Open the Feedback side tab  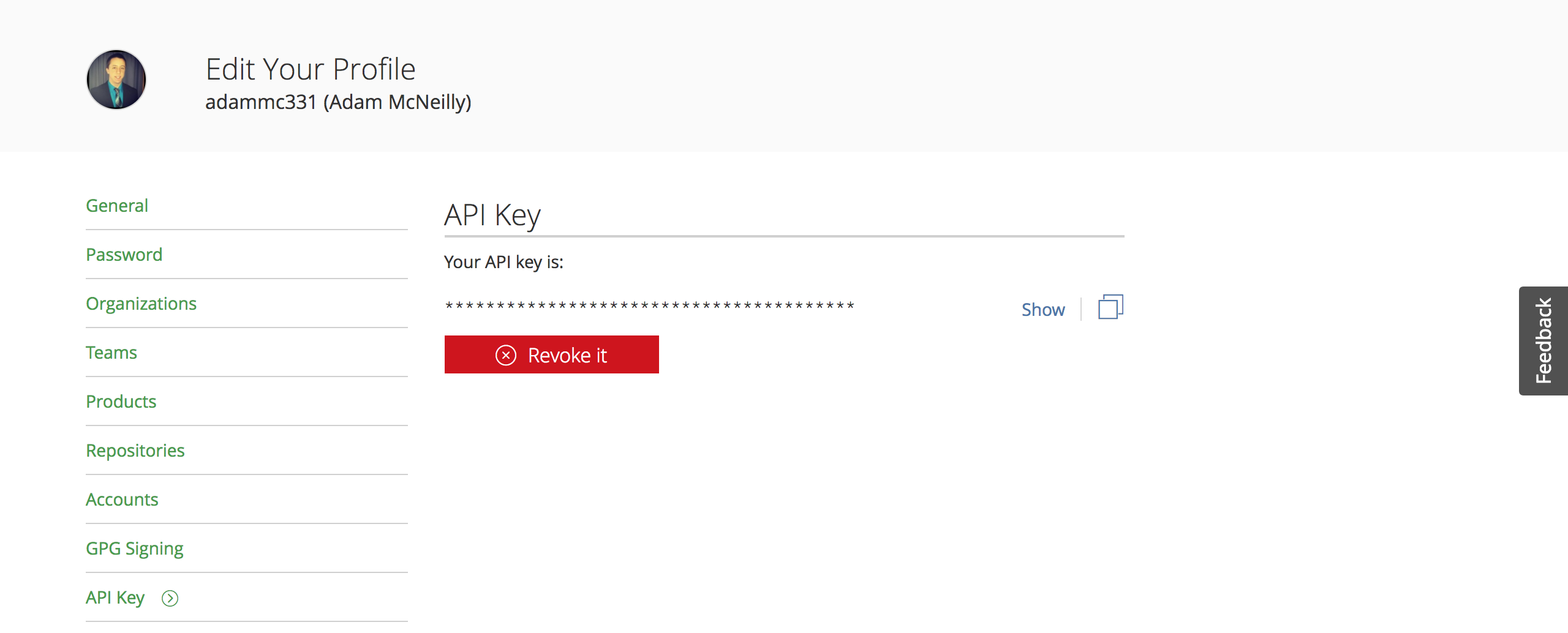click(1543, 340)
